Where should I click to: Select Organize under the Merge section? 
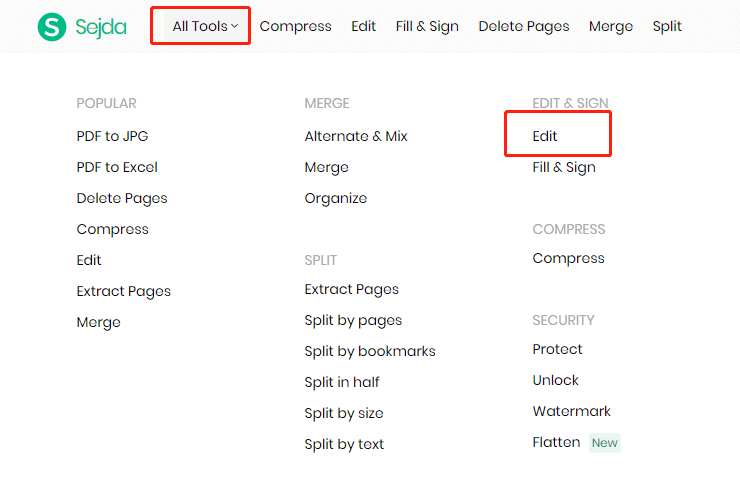coord(336,198)
